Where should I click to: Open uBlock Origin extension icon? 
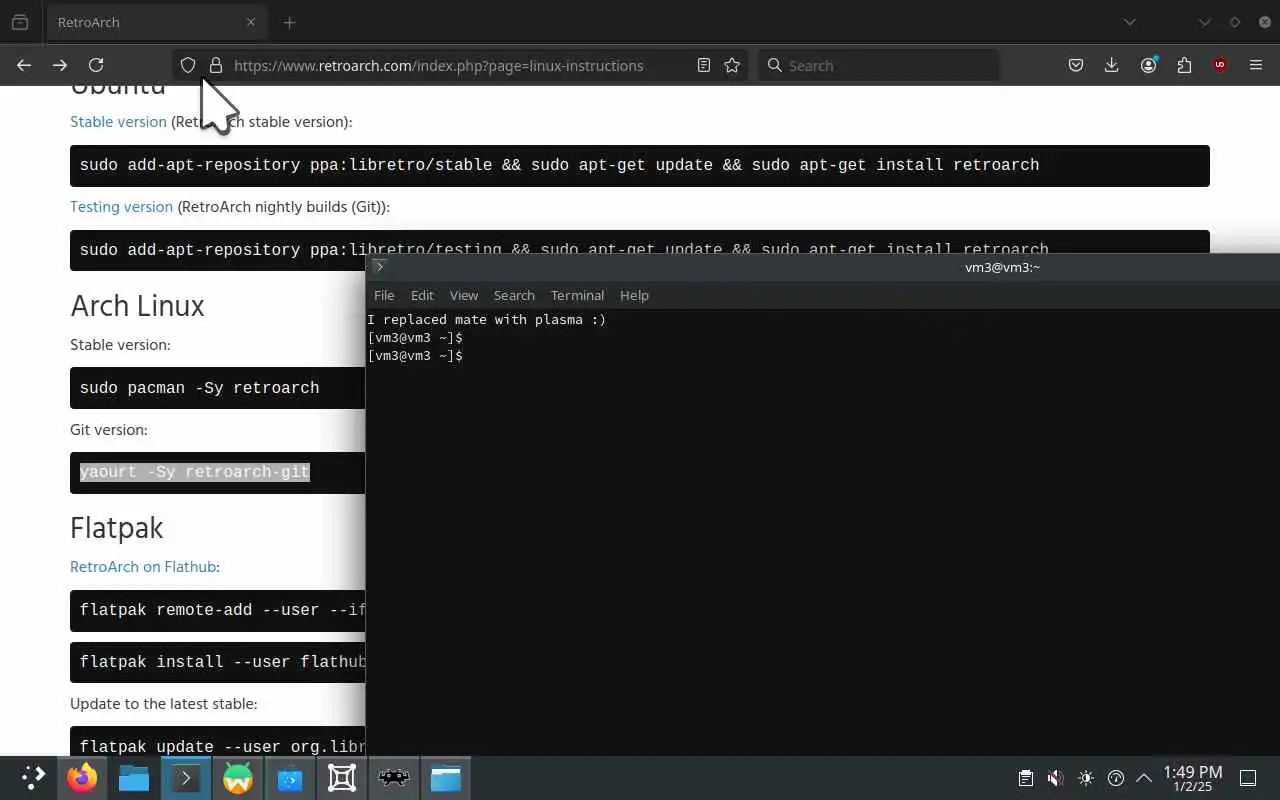click(x=1220, y=65)
